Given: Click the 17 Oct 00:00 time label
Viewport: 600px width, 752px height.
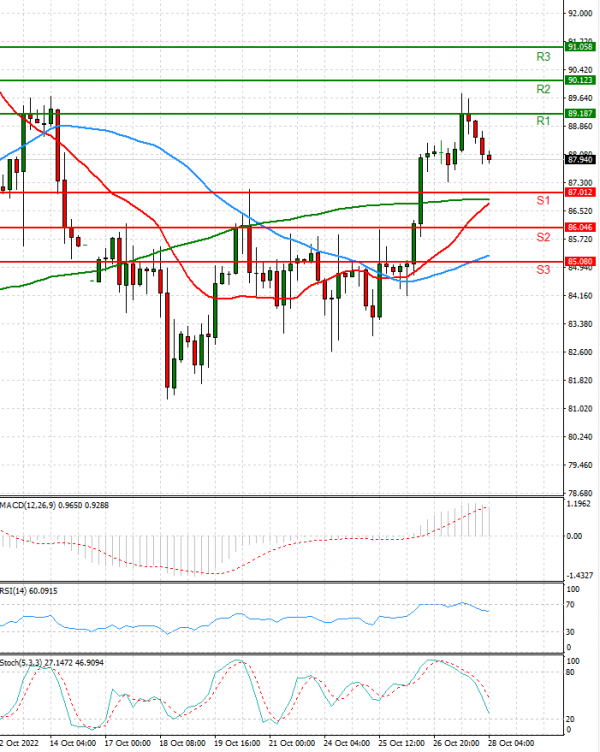Looking at the screenshot, I should [x=127, y=743].
